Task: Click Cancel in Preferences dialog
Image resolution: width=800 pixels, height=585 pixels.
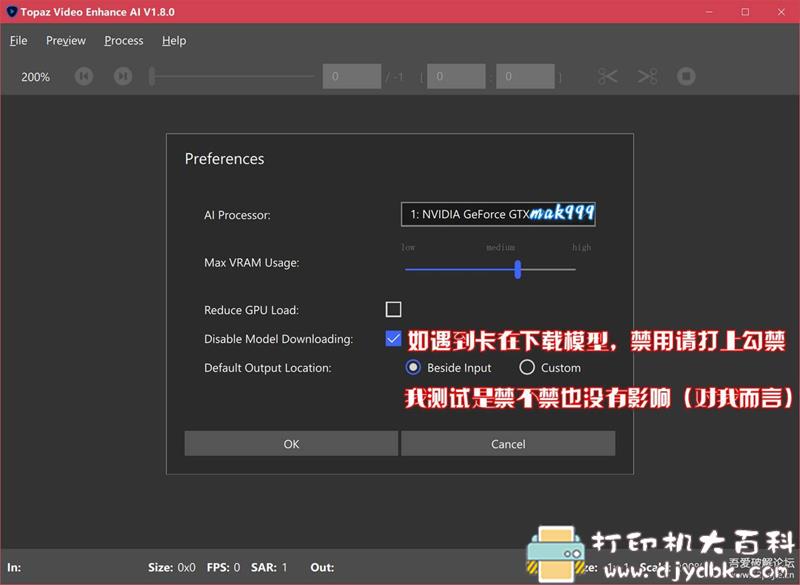Action: pos(508,444)
